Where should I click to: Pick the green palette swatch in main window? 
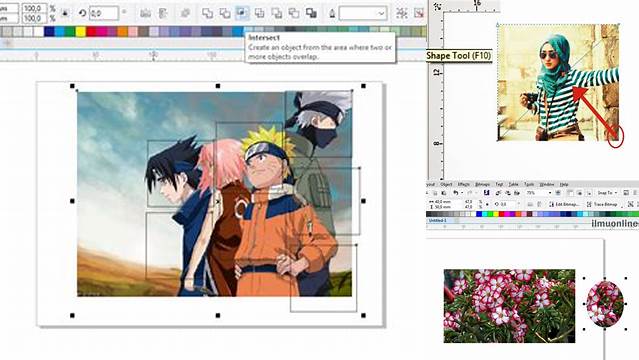(70, 31)
